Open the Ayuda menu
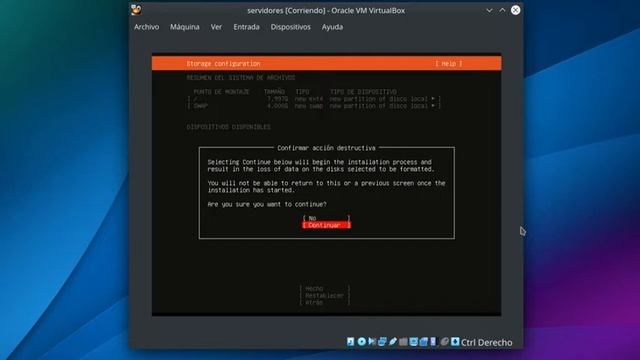Viewport: 640px width, 360px height. 332,27
